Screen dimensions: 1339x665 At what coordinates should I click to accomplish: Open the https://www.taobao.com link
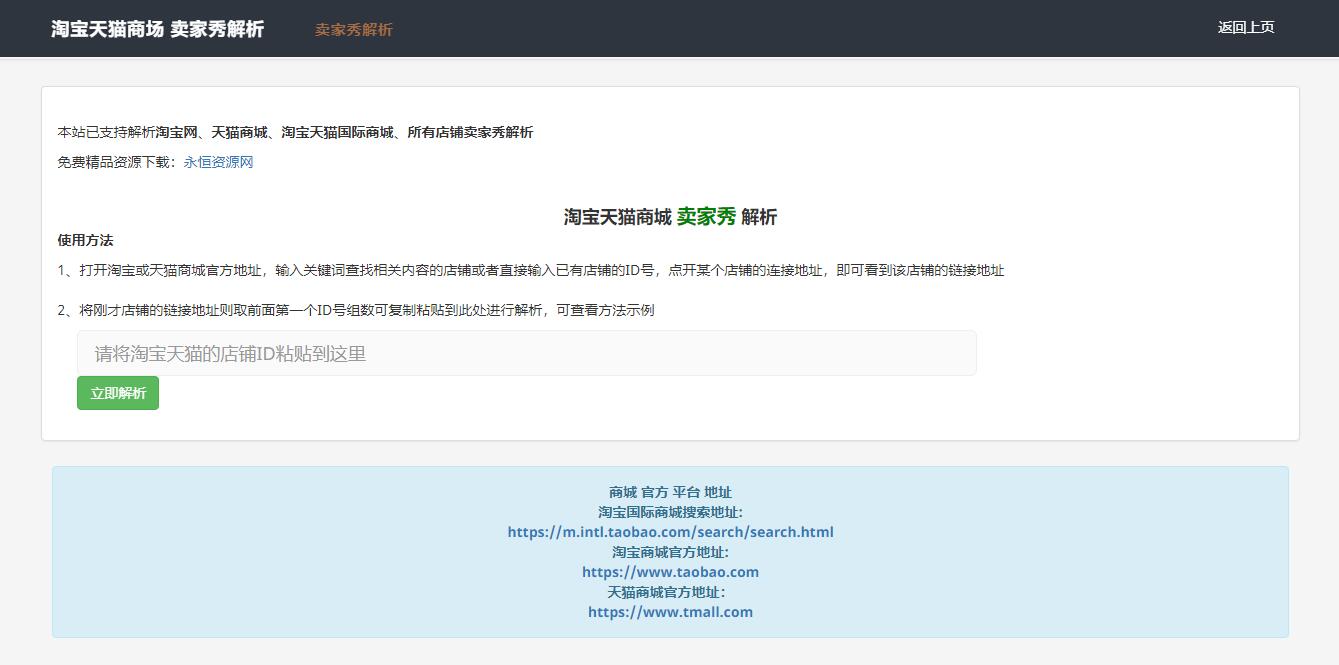tap(670, 572)
